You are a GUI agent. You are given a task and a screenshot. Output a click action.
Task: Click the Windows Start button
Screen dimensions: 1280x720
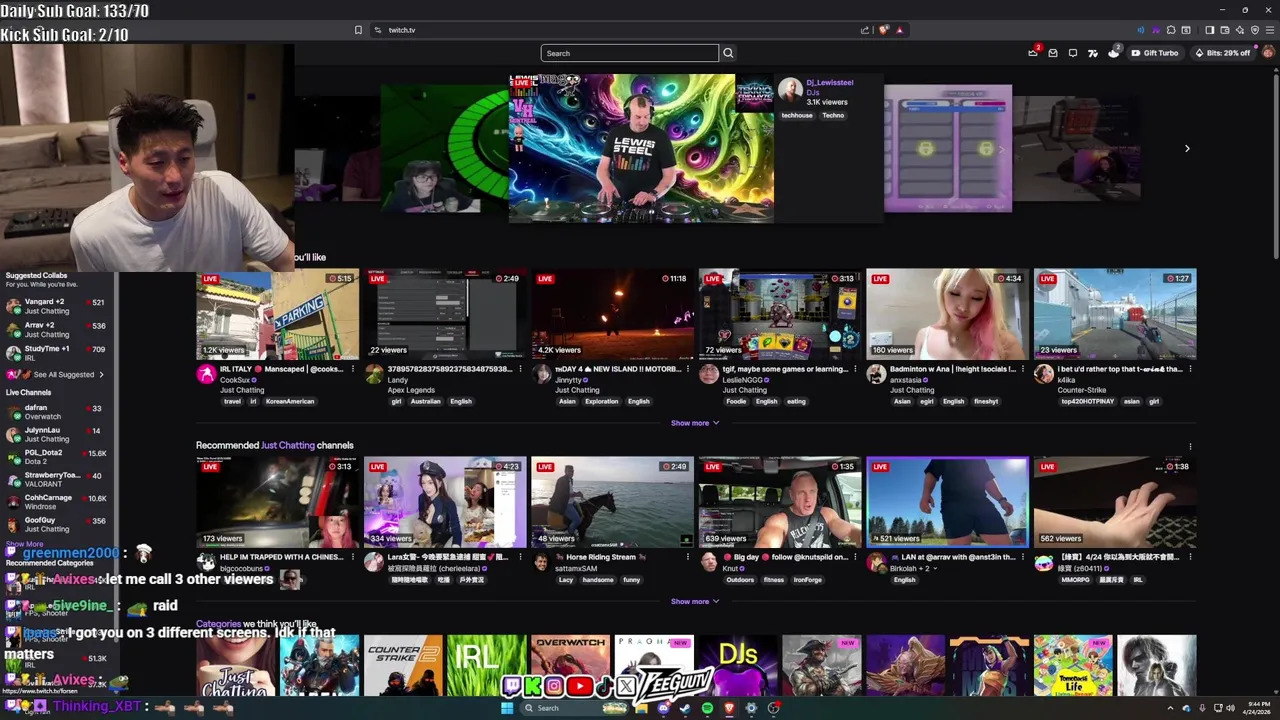(x=507, y=708)
